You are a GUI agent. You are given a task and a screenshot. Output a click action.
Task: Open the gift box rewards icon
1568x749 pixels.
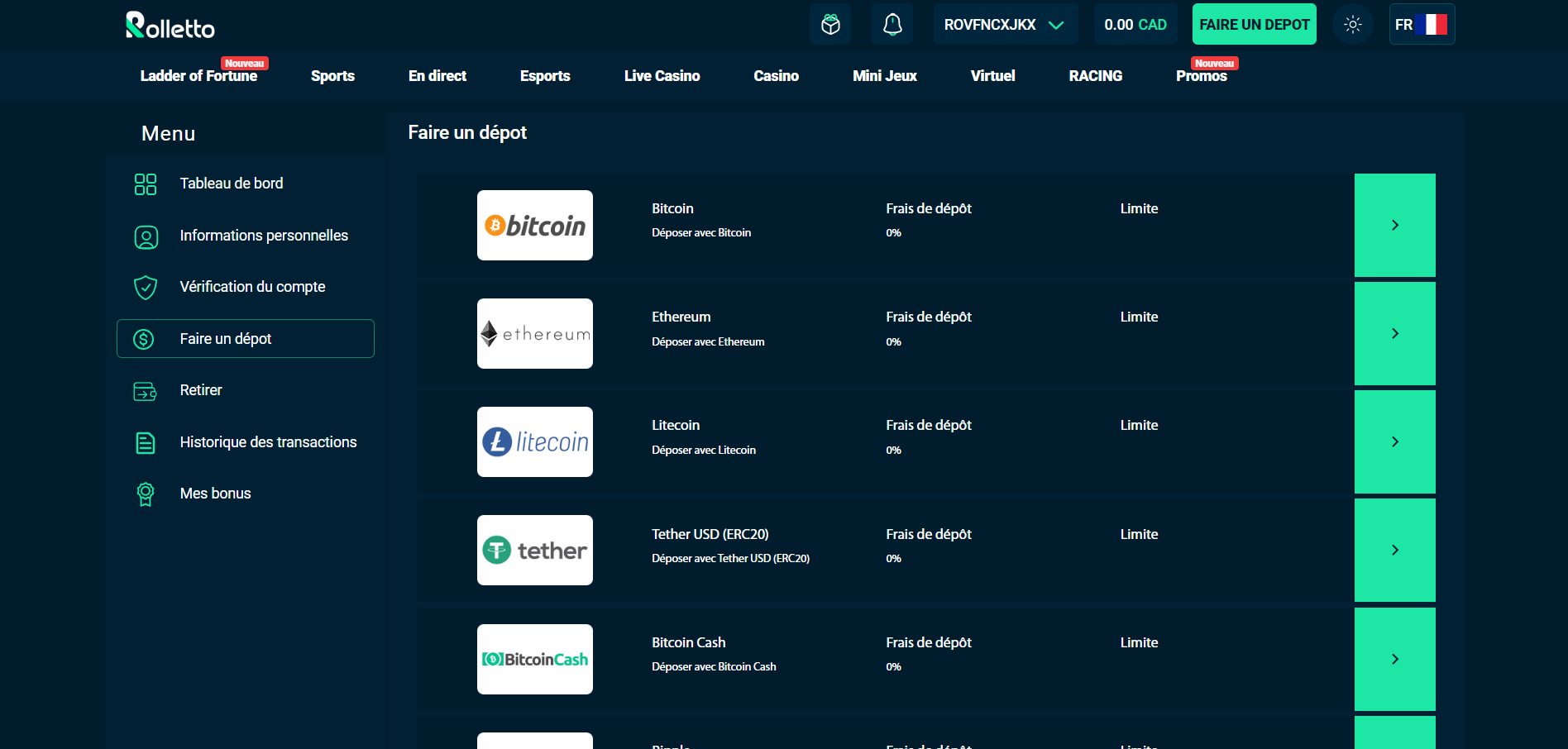[x=830, y=24]
